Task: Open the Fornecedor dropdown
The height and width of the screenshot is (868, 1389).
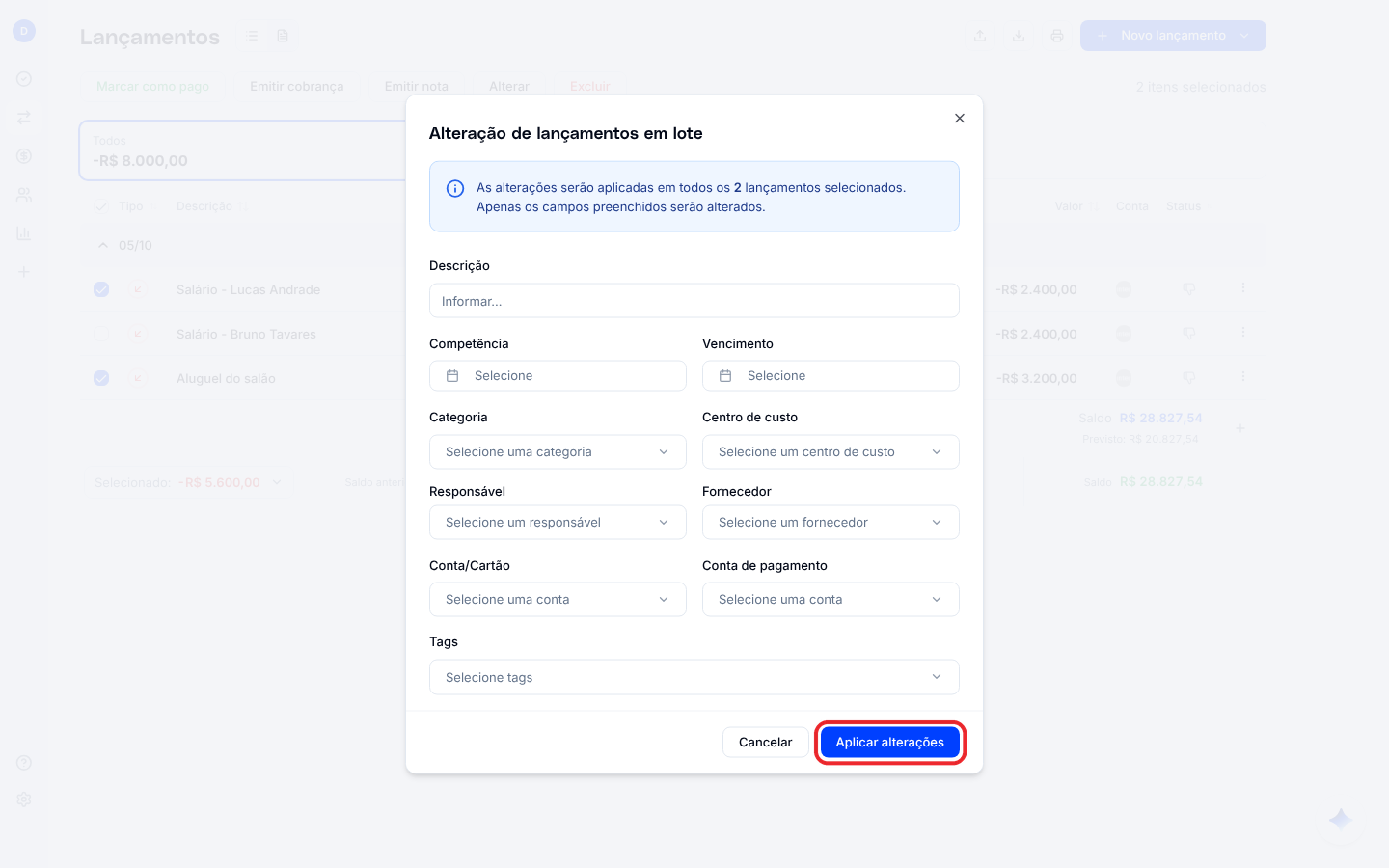Action: 831,523
